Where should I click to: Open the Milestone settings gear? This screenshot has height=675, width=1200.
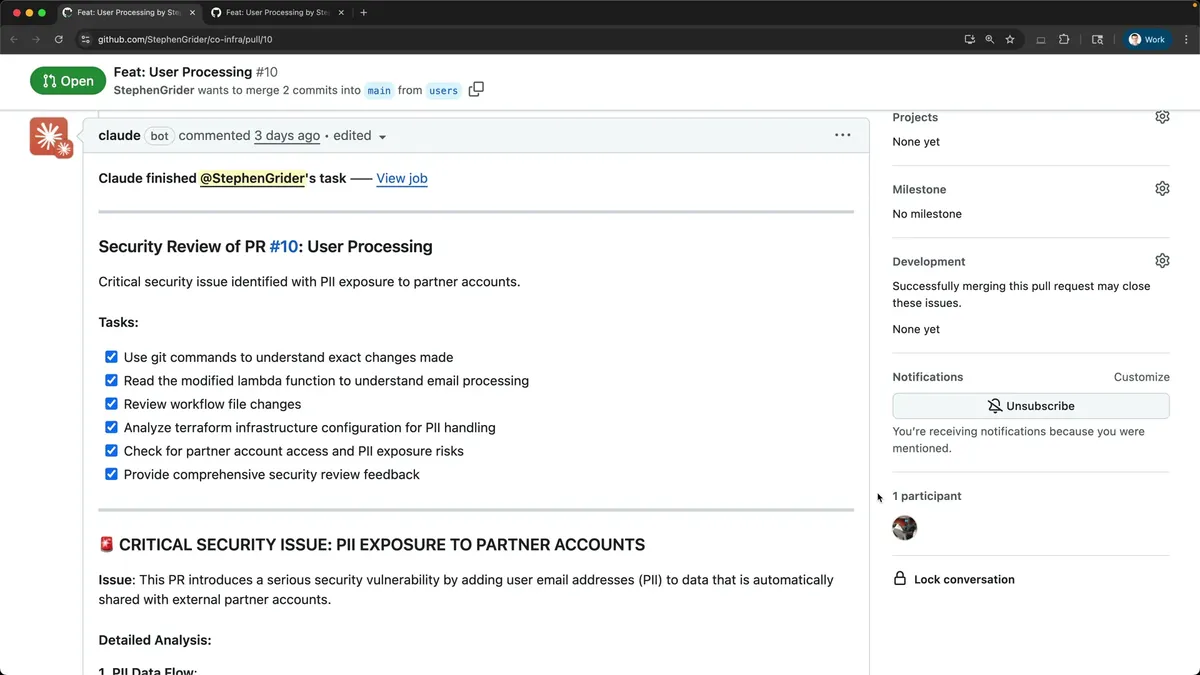coord(1161,189)
